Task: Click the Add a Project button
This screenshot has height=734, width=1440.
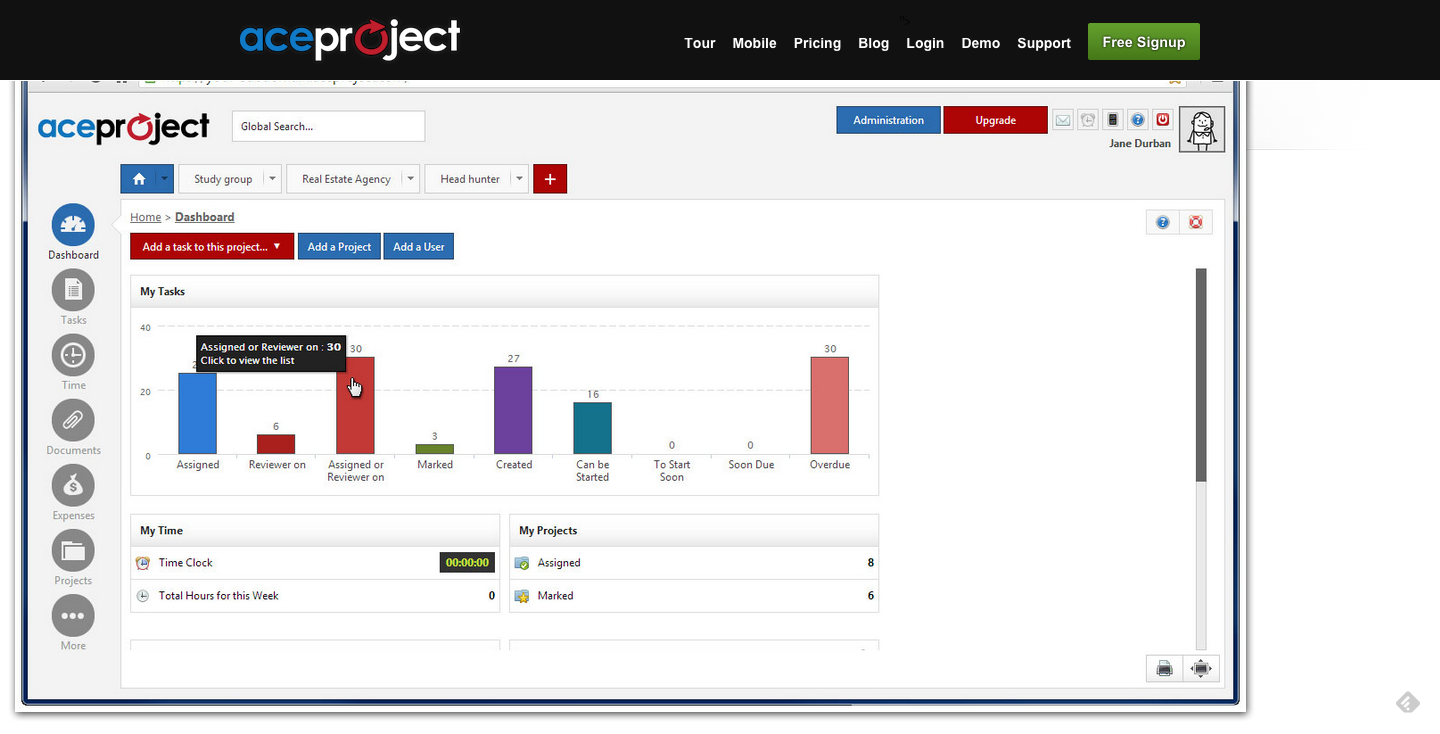Action: (339, 247)
